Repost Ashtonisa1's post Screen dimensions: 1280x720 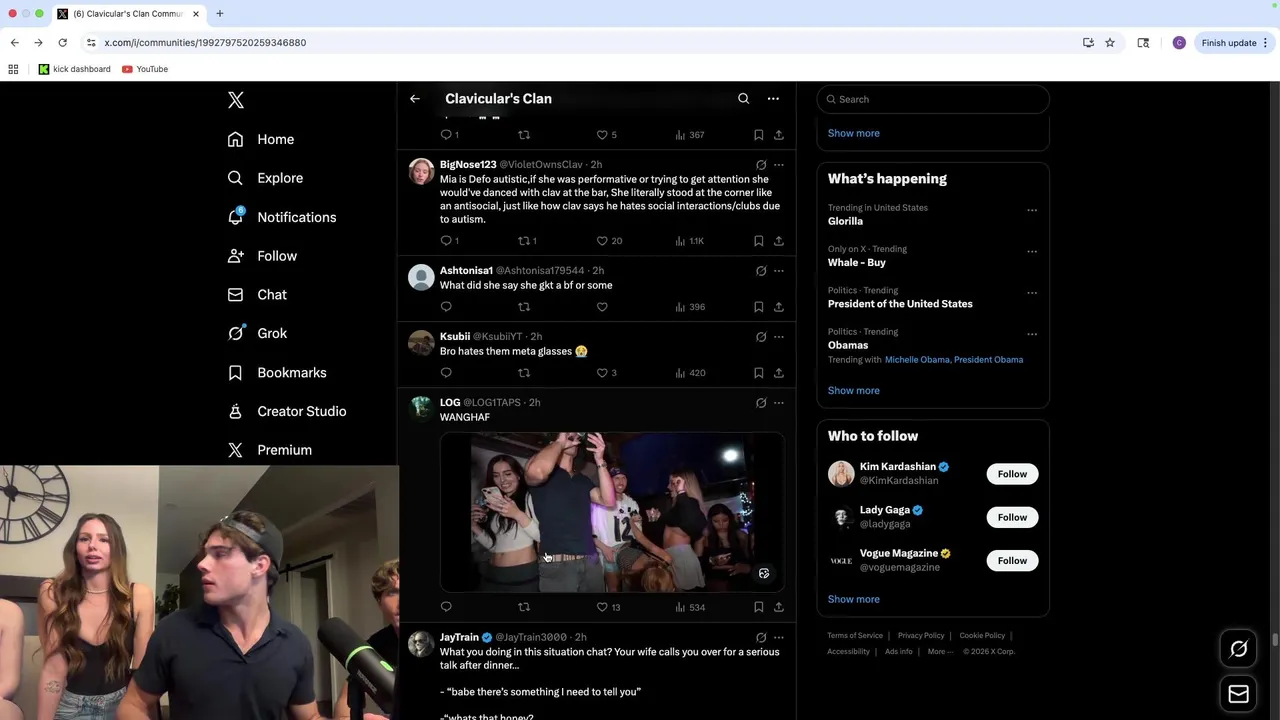click(x=524, y=307)
